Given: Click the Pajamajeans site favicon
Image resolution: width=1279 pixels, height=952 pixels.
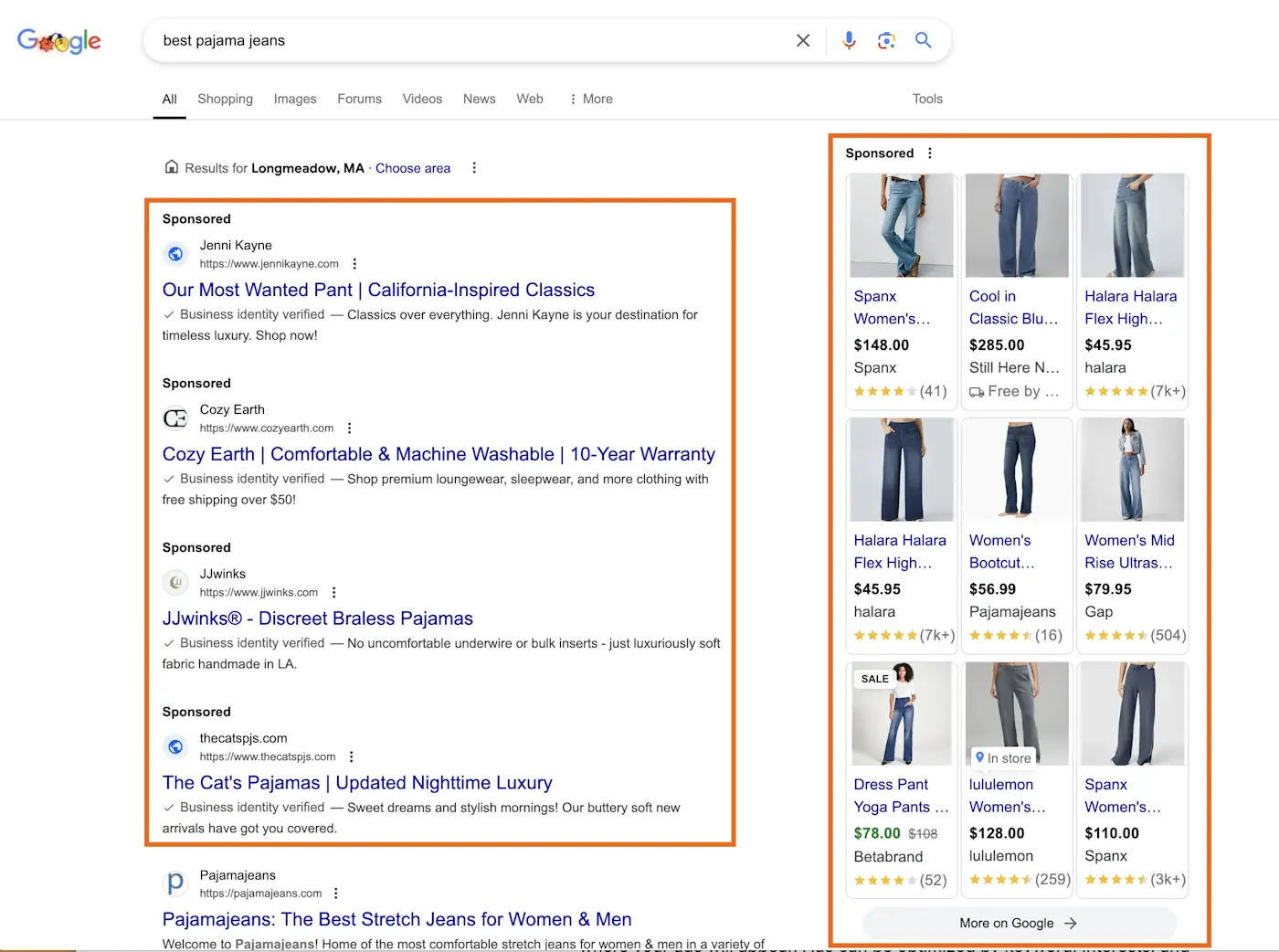Looking at the screenshot, I should pos(175,883).
